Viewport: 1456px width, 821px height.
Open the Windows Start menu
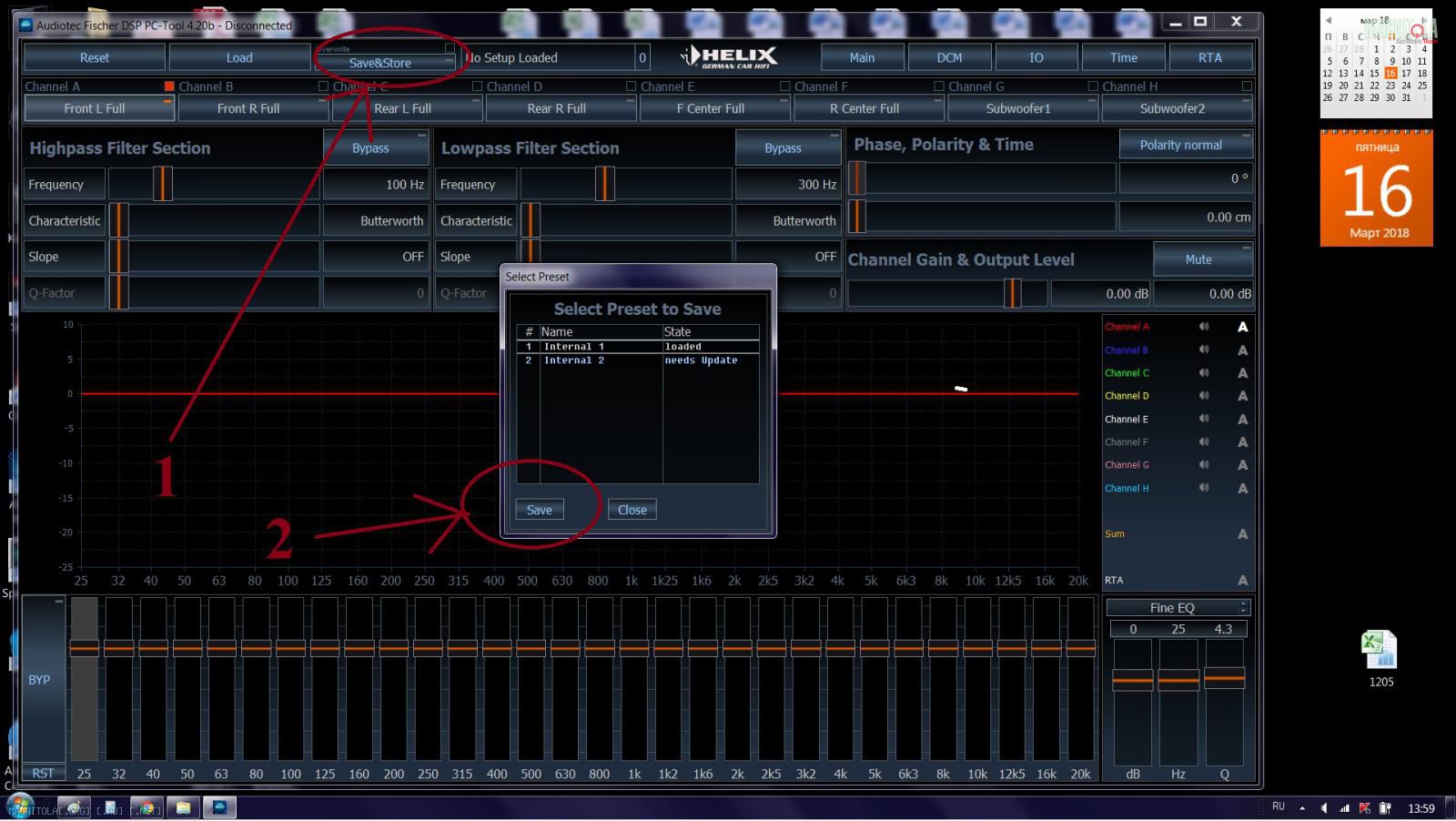point(20,806)
